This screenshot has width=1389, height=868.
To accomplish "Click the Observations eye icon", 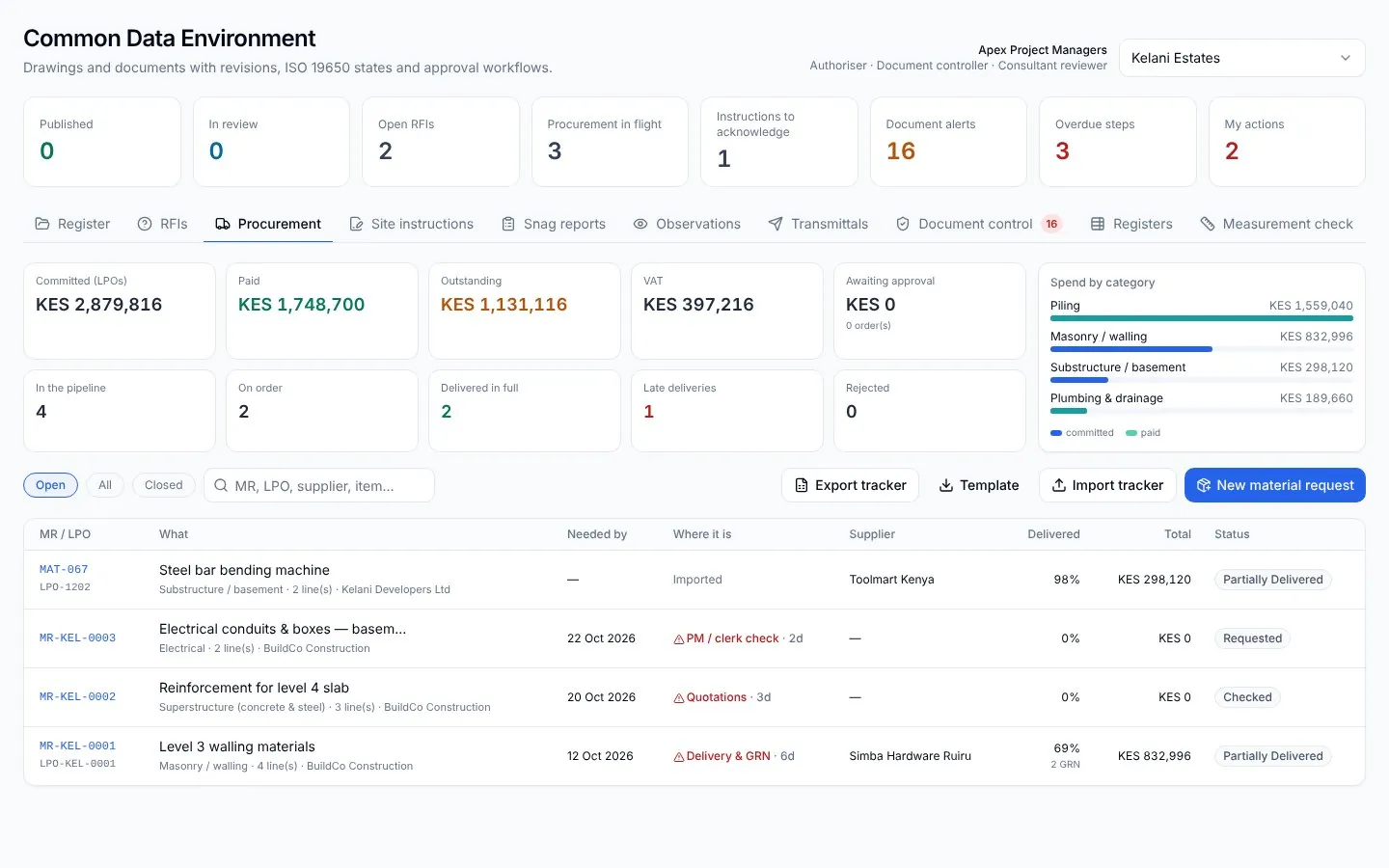I will 640,224.
